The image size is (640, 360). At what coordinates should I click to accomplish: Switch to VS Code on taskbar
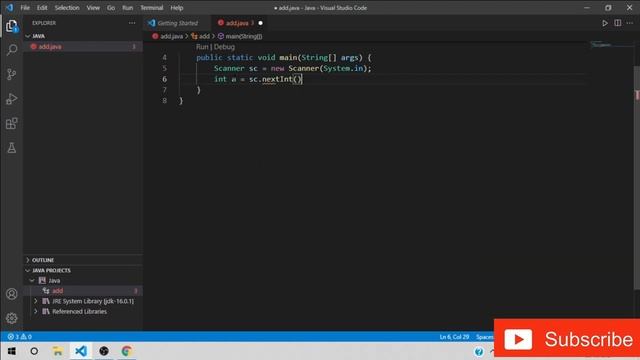(81, 351)
